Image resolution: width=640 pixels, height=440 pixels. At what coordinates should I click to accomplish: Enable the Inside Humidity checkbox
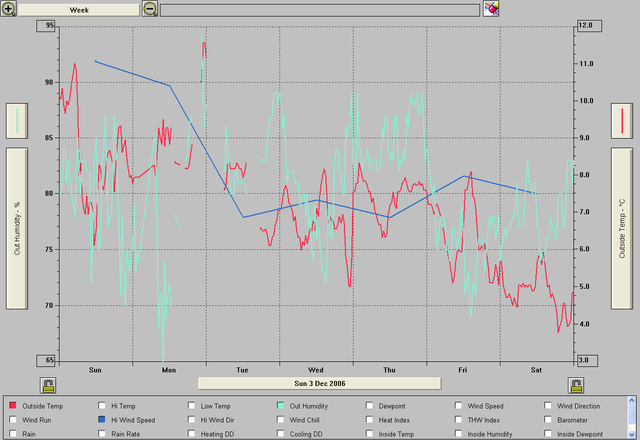(x=459, y=434)
